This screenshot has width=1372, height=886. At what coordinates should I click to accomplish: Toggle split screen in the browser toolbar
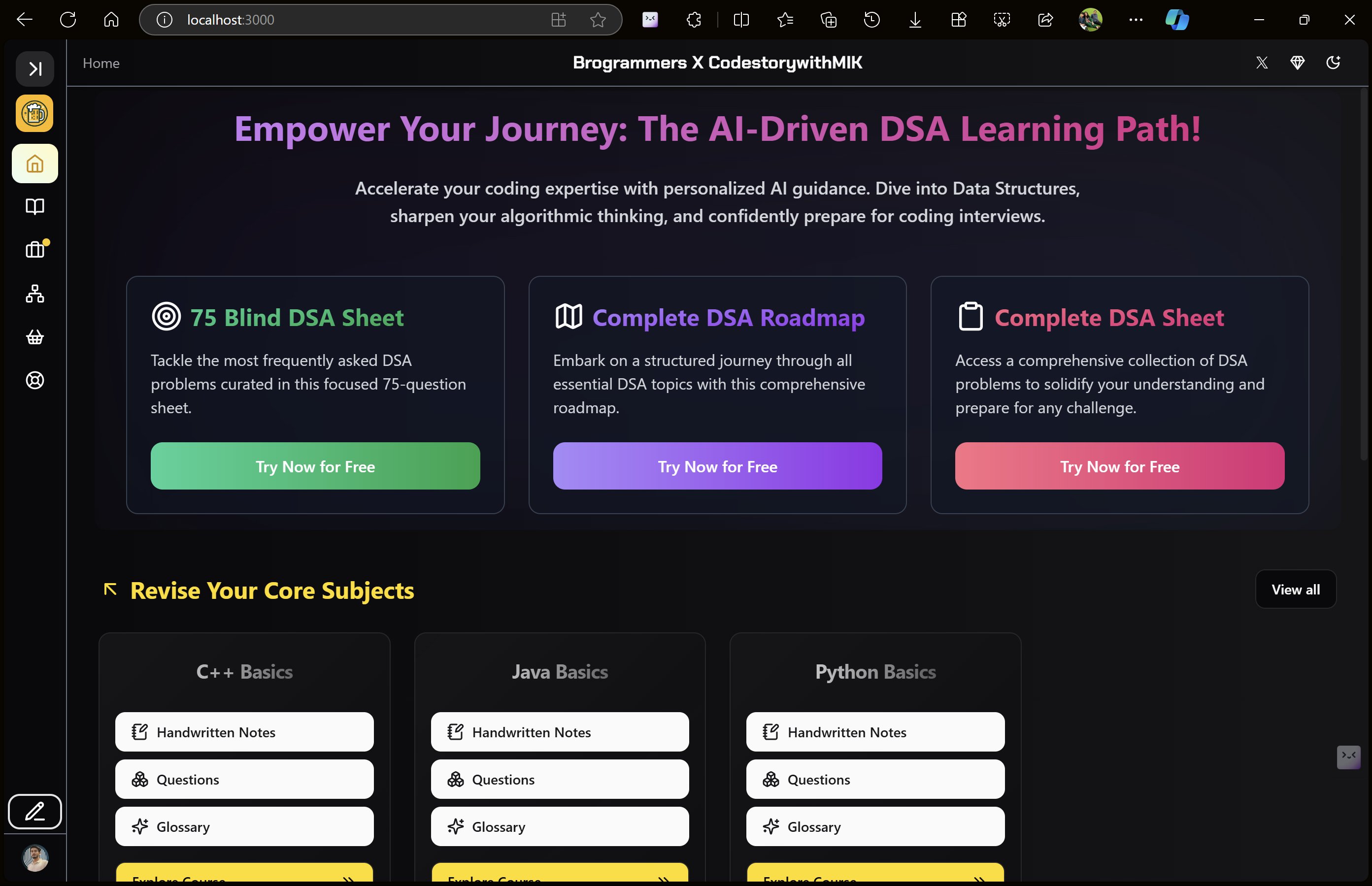741,20
